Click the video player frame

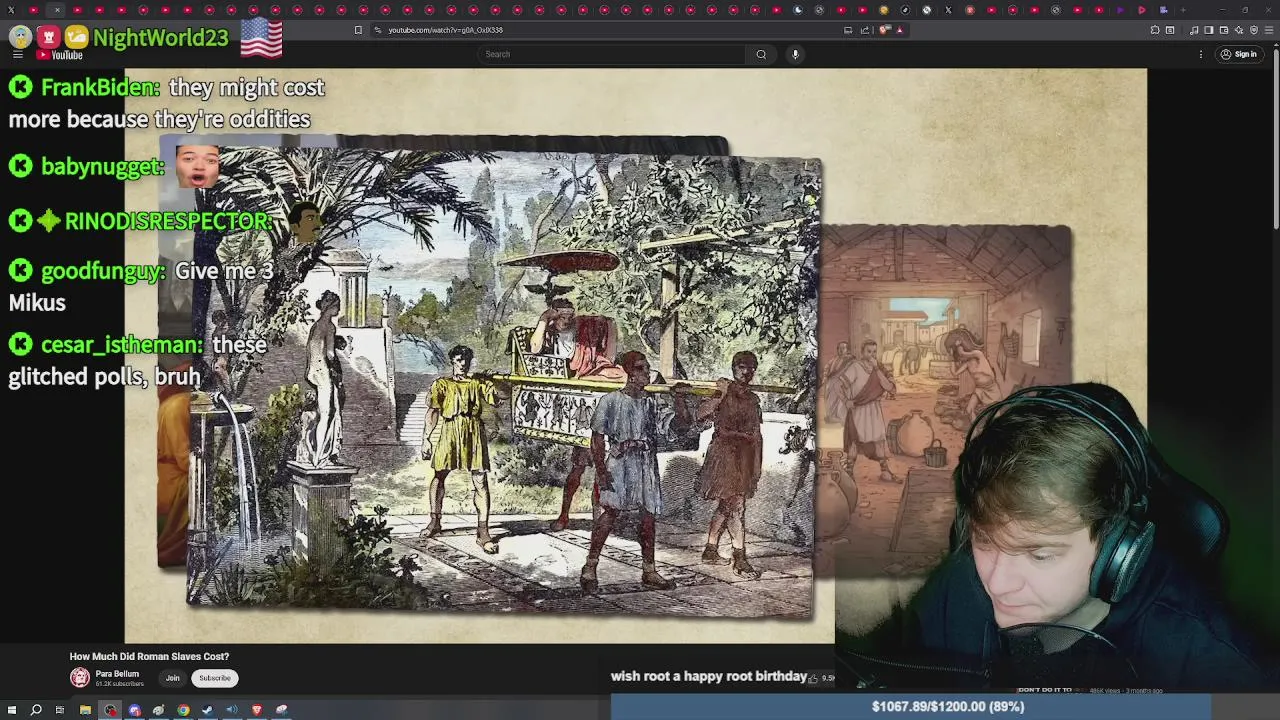(636, 355)
